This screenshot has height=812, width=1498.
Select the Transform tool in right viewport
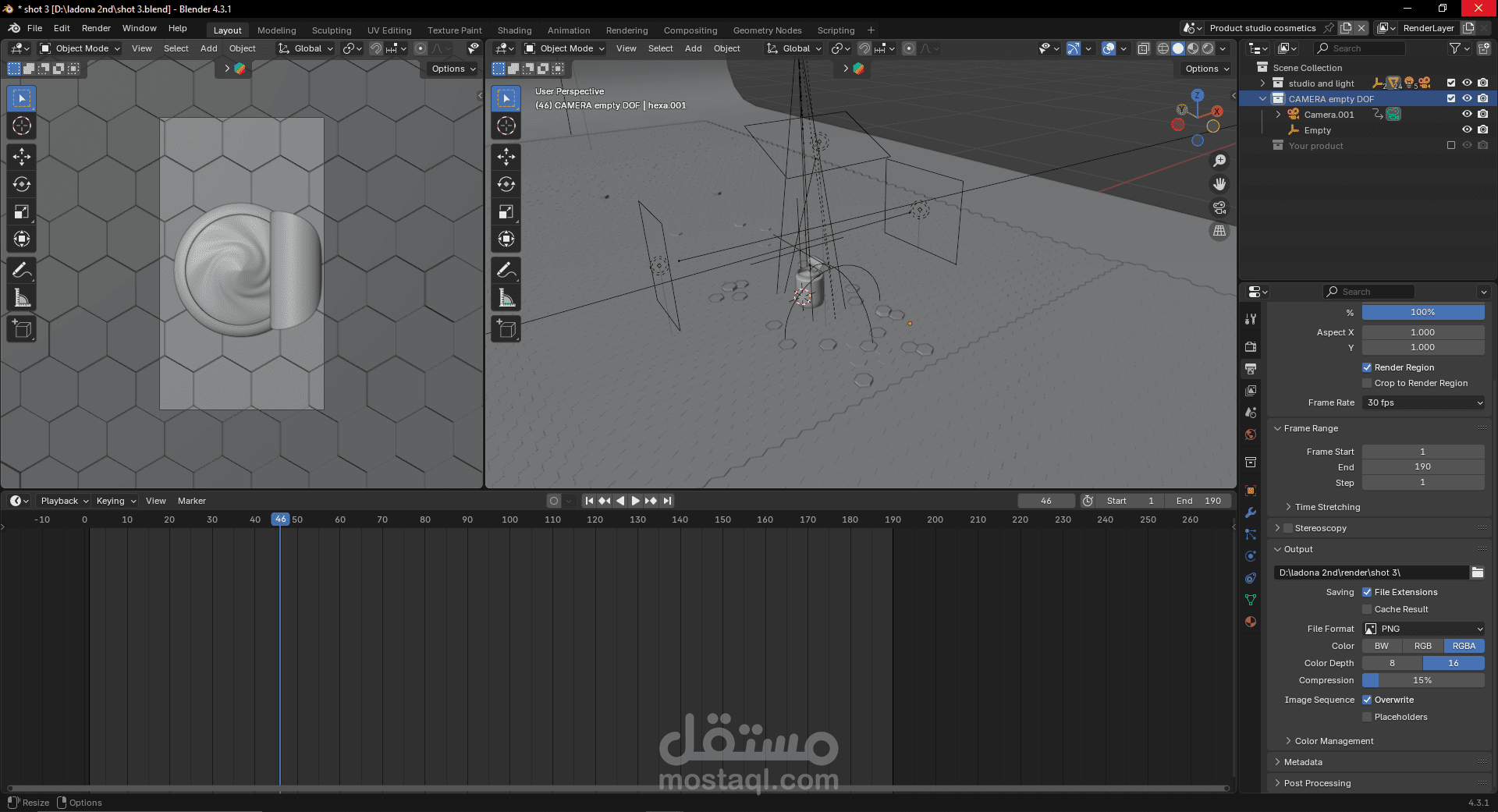tap(506, 239)
